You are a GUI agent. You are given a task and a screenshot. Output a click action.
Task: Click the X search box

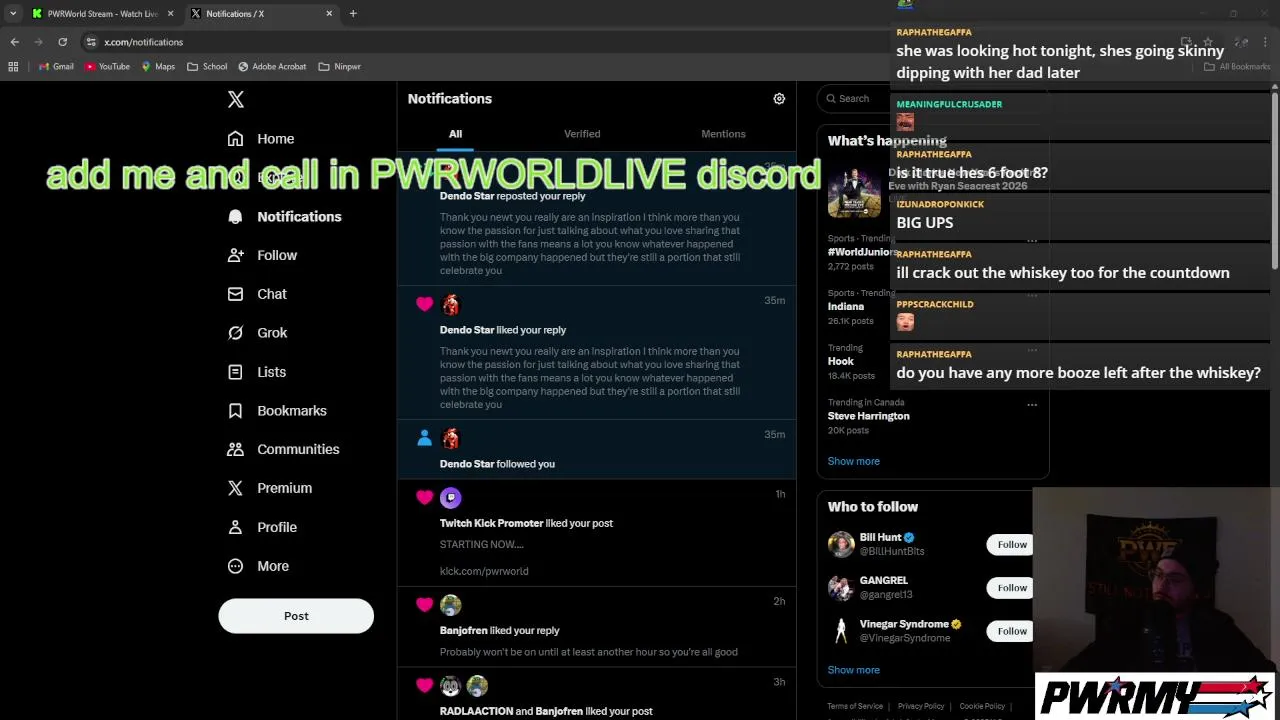855,99
